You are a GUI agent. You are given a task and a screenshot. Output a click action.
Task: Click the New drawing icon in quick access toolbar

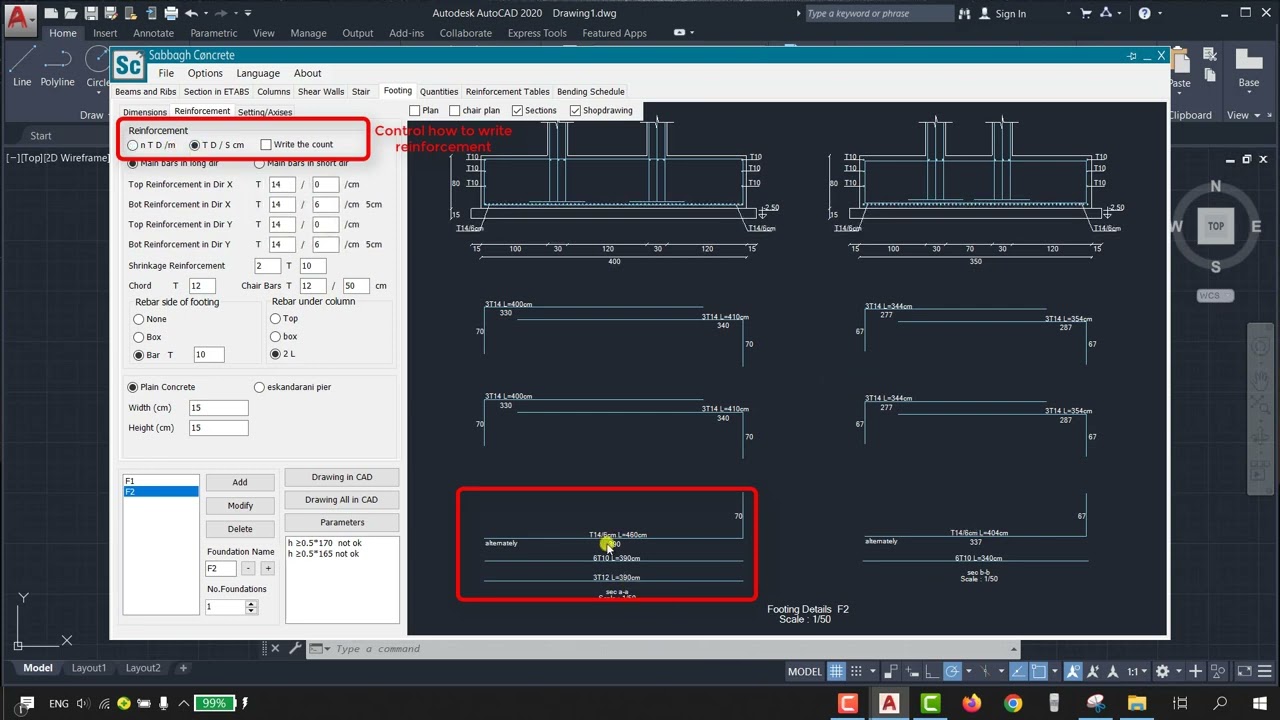point(51,13)
